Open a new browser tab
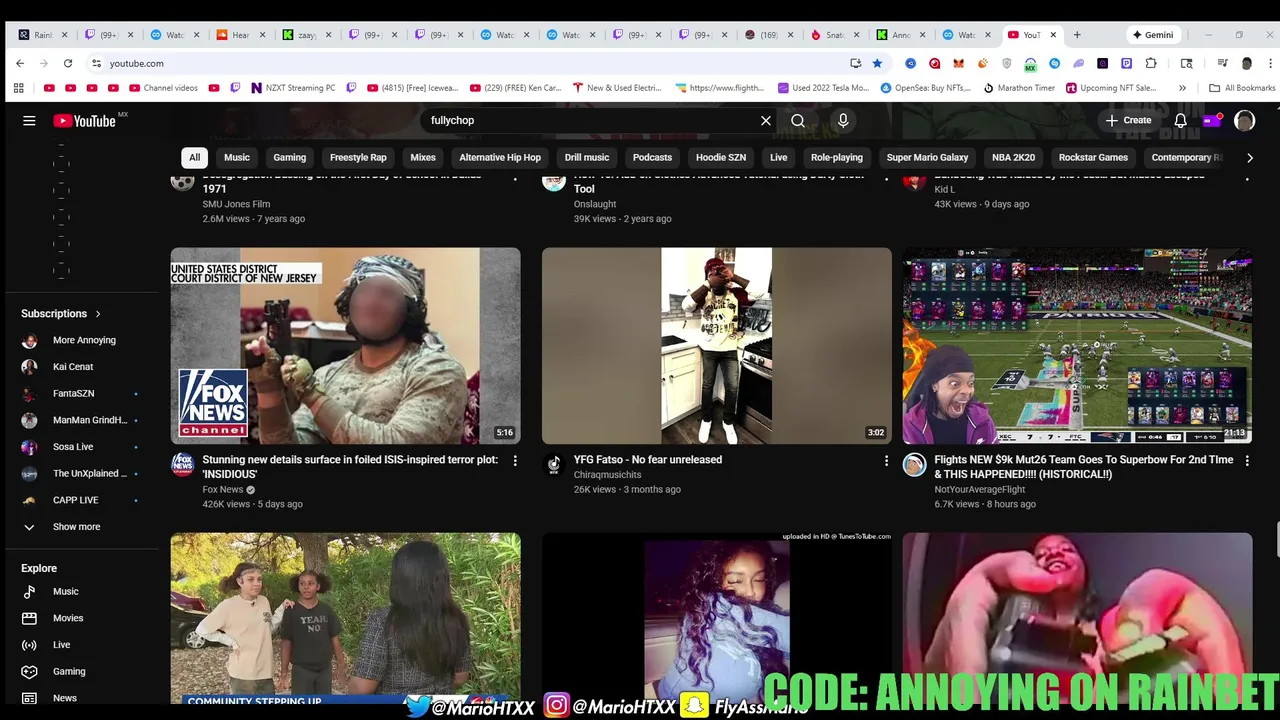 1077,35
